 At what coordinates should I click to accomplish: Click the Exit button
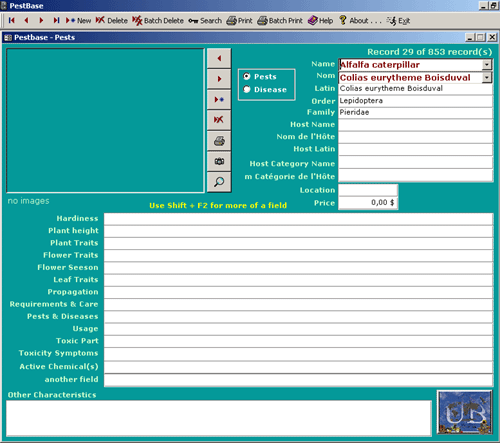(398, 21)
